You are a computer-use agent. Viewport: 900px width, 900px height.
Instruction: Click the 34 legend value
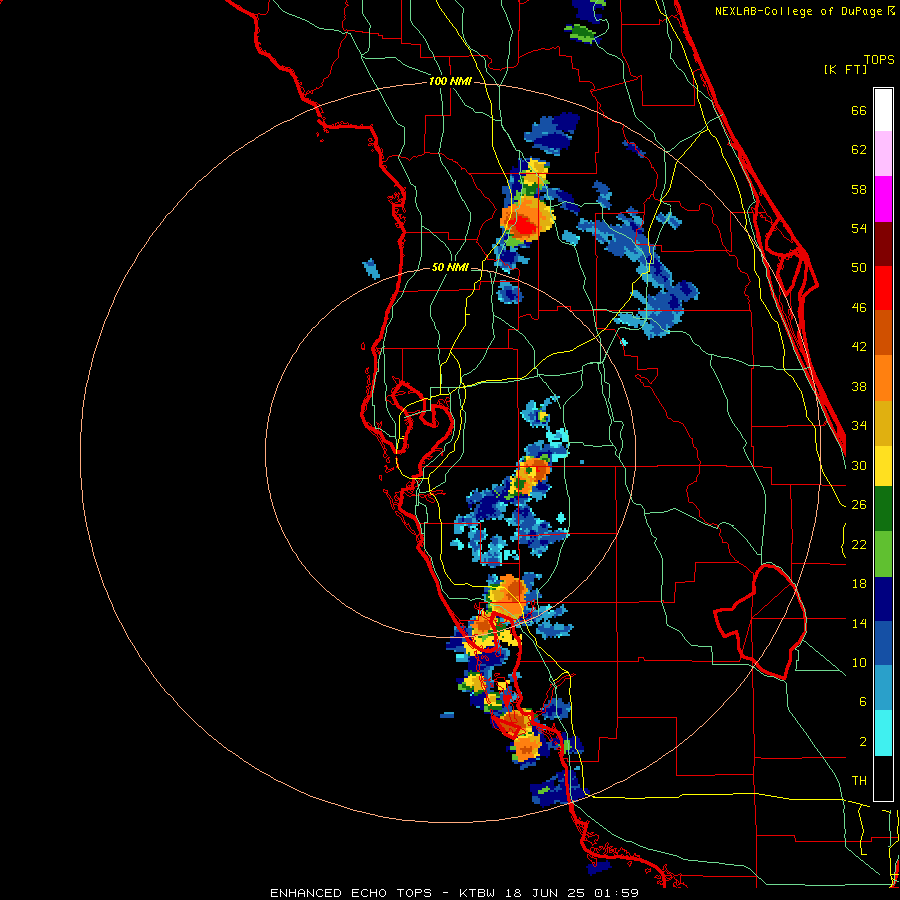pos(859,425)
